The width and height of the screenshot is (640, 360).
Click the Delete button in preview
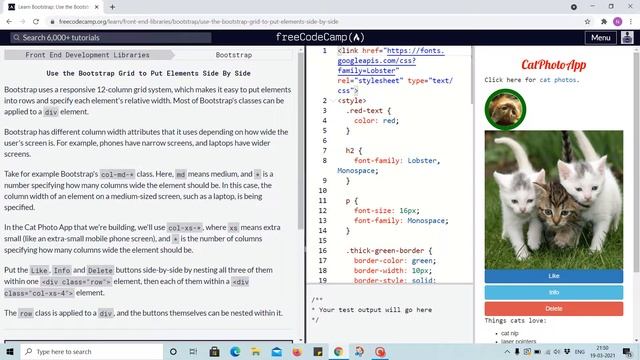[554, 309]
